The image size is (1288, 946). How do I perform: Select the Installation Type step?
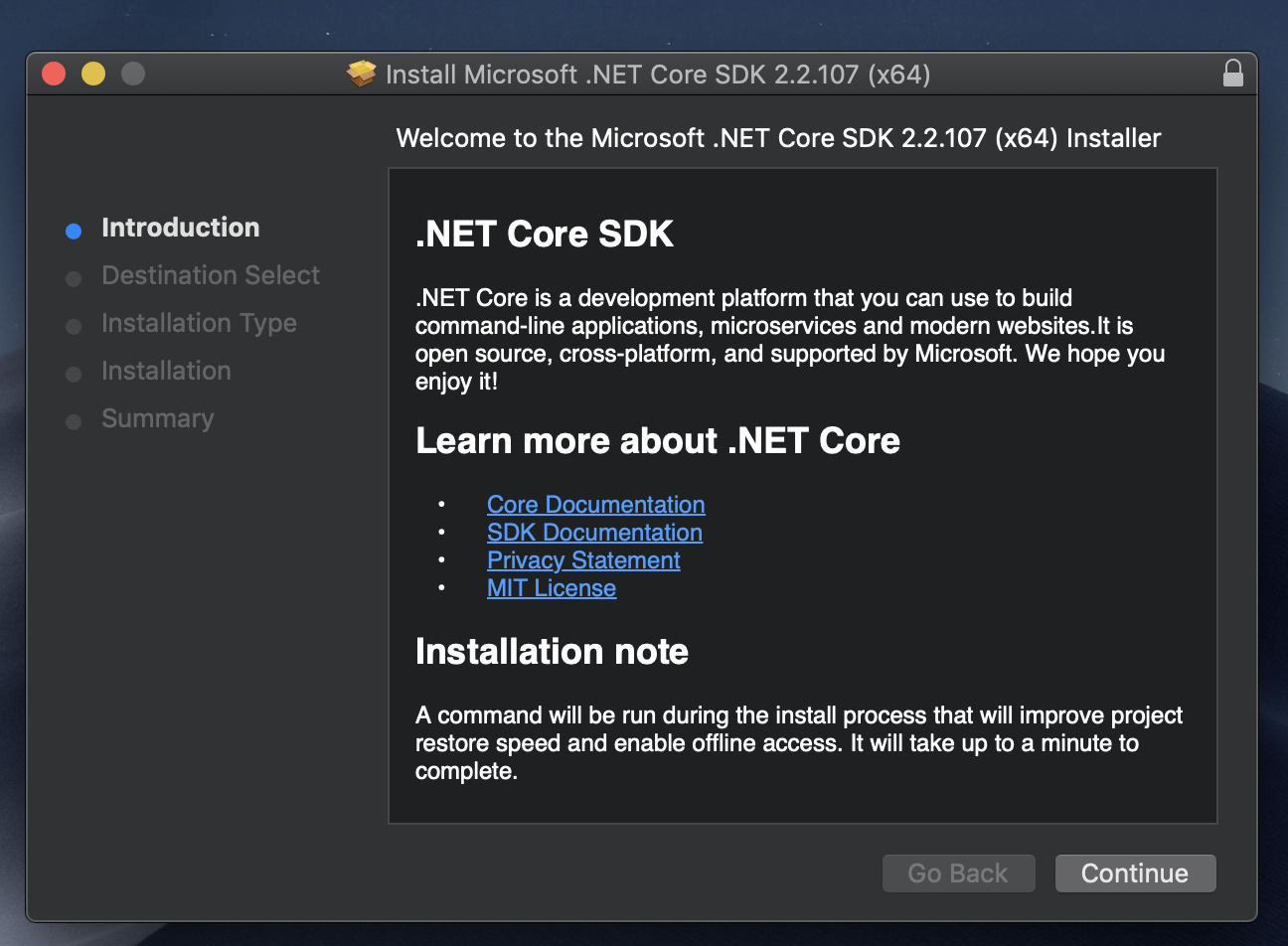tap(199, 323)
